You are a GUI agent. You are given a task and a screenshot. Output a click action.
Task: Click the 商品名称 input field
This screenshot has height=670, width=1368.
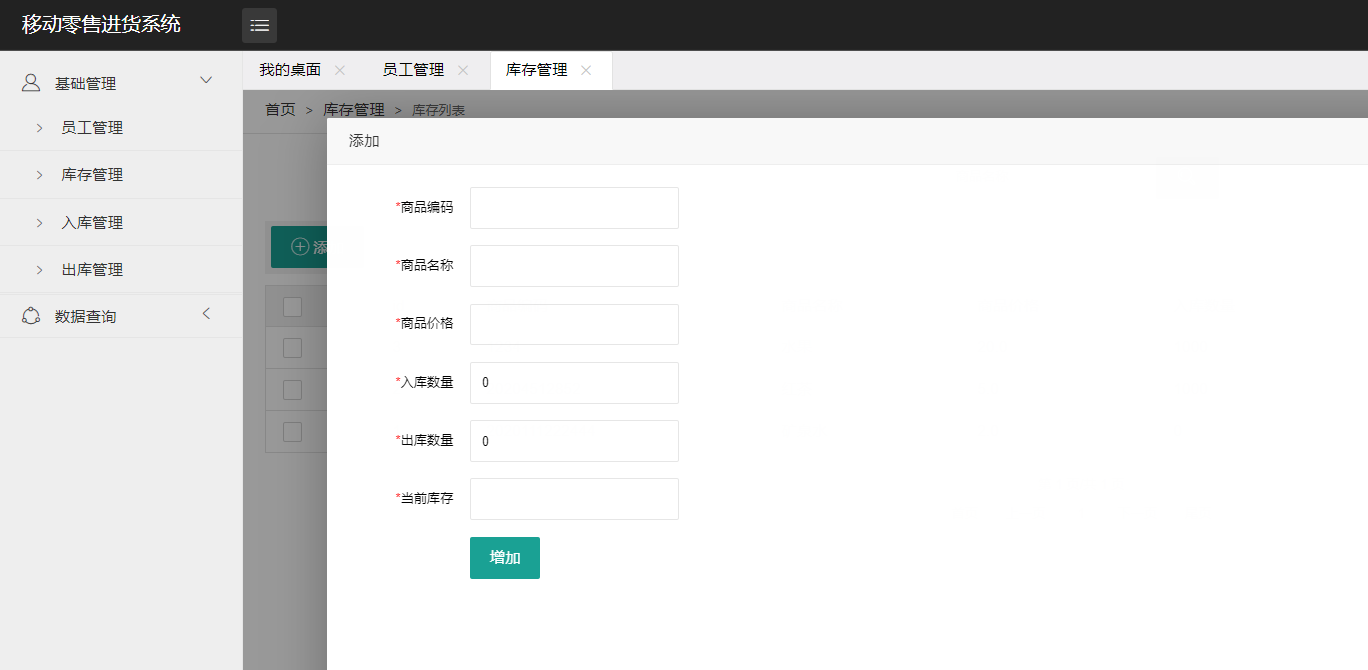[574, 266]
